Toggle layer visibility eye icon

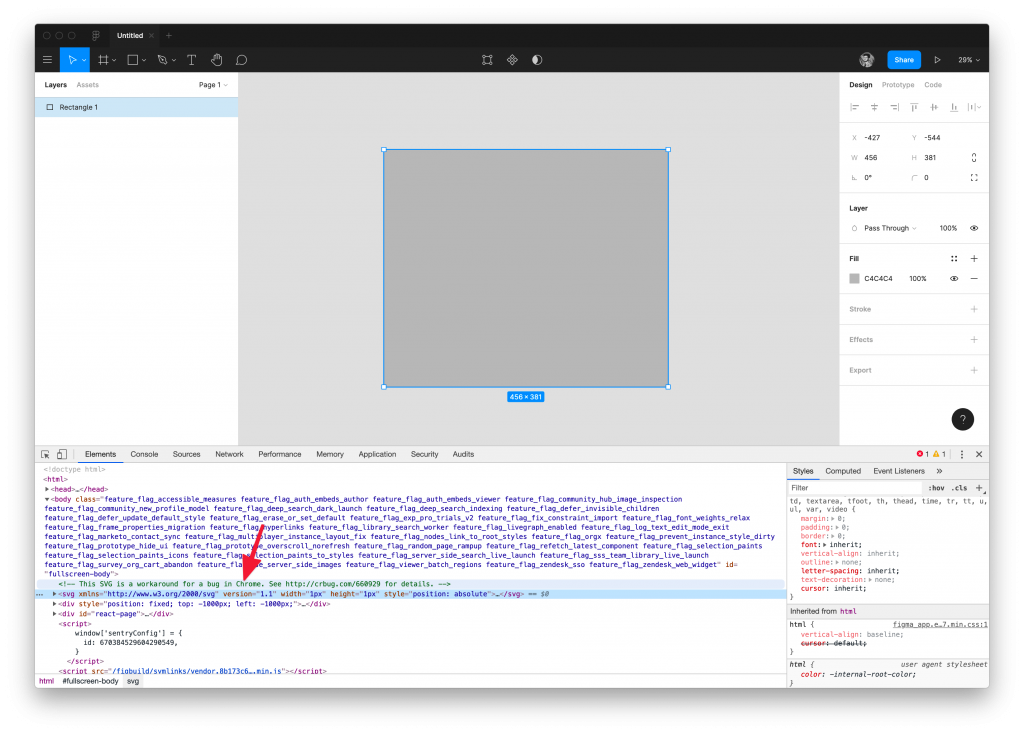coord(974,229)
